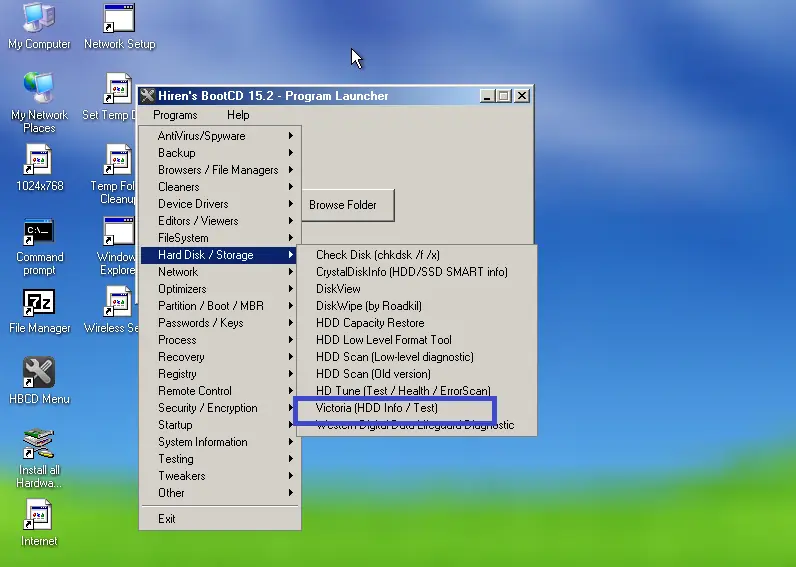Screen dimensions: 796x567
Task: Open 7z File Manager icon
Action: (x=39, y=311)
